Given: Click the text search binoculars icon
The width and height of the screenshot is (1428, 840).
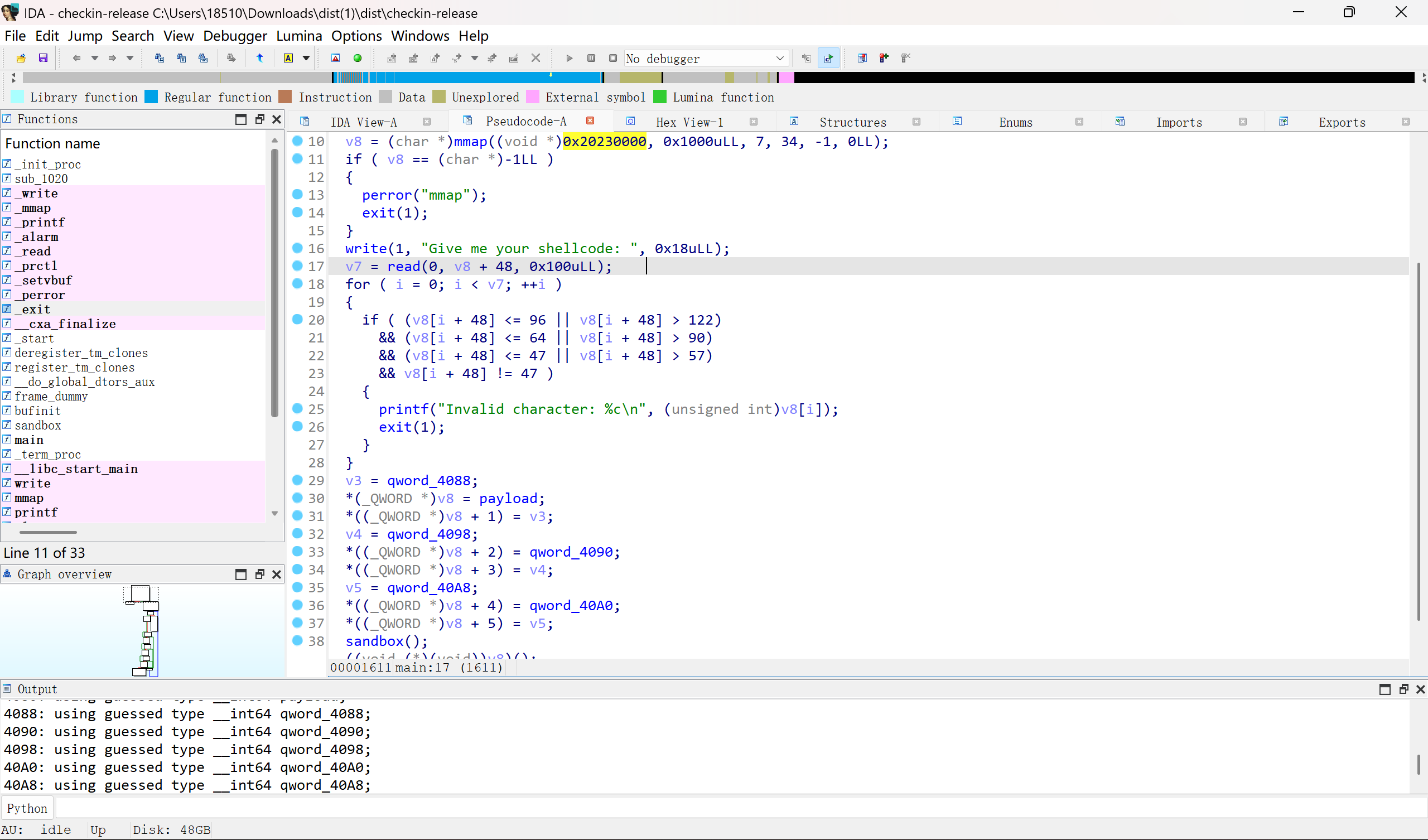Looking at the screenshot, I should [x=181, y=58].
